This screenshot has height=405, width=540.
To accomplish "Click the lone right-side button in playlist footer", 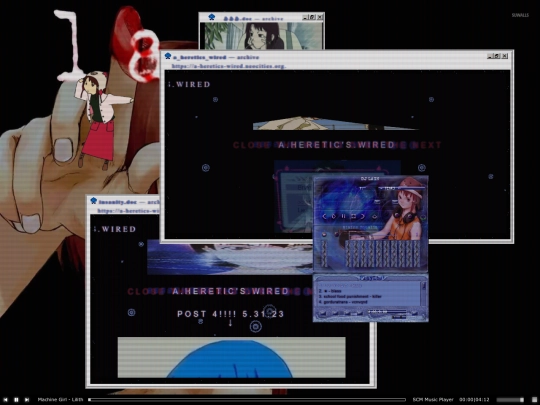I will (415, 313).
